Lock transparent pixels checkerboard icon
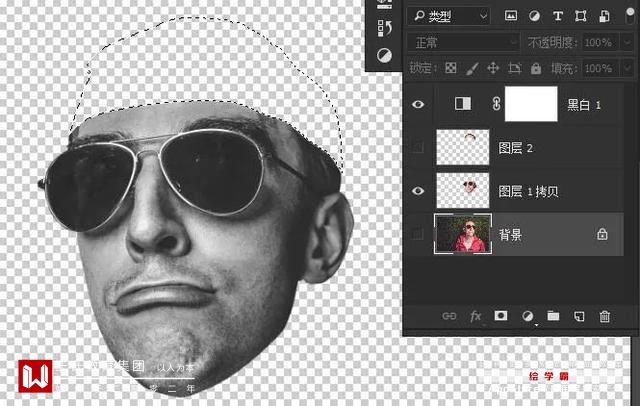Screen dimensions: 640x406 click(x=451, y=68)
